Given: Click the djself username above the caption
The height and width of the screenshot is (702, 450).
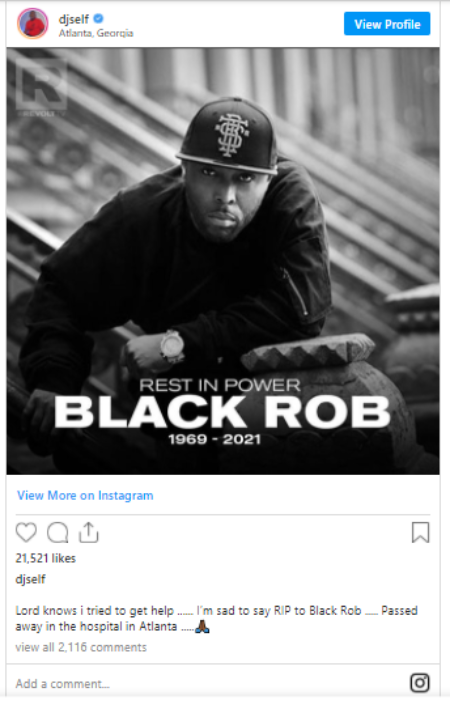Looking at the screenshot, I should [x=30, y=579].
